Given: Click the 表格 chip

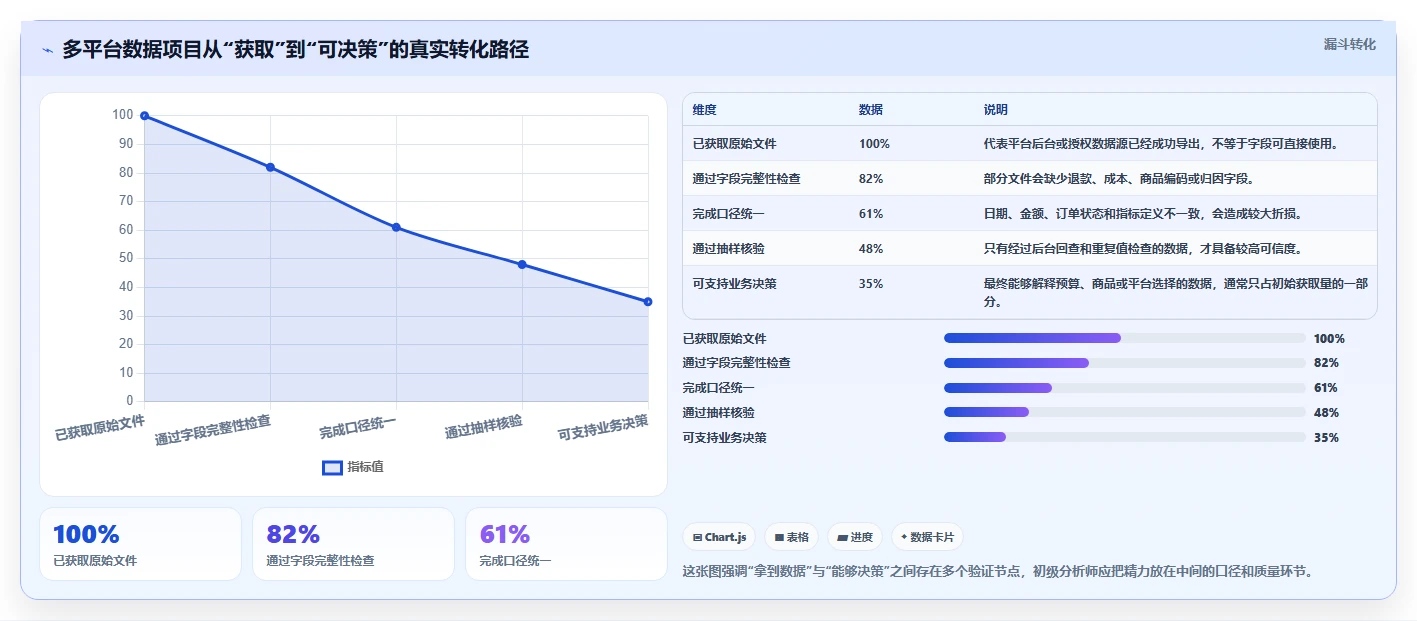Looking at the screenshot, I should [791, 537].
